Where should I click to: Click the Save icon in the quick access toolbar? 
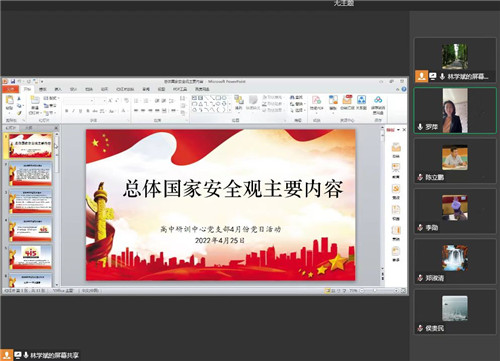13,81
